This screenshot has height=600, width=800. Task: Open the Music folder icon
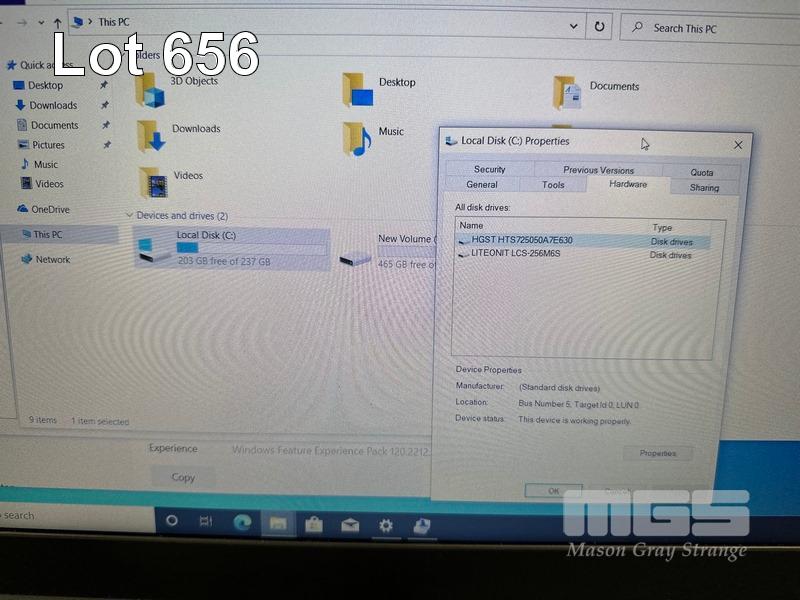(x=356, y=138)
